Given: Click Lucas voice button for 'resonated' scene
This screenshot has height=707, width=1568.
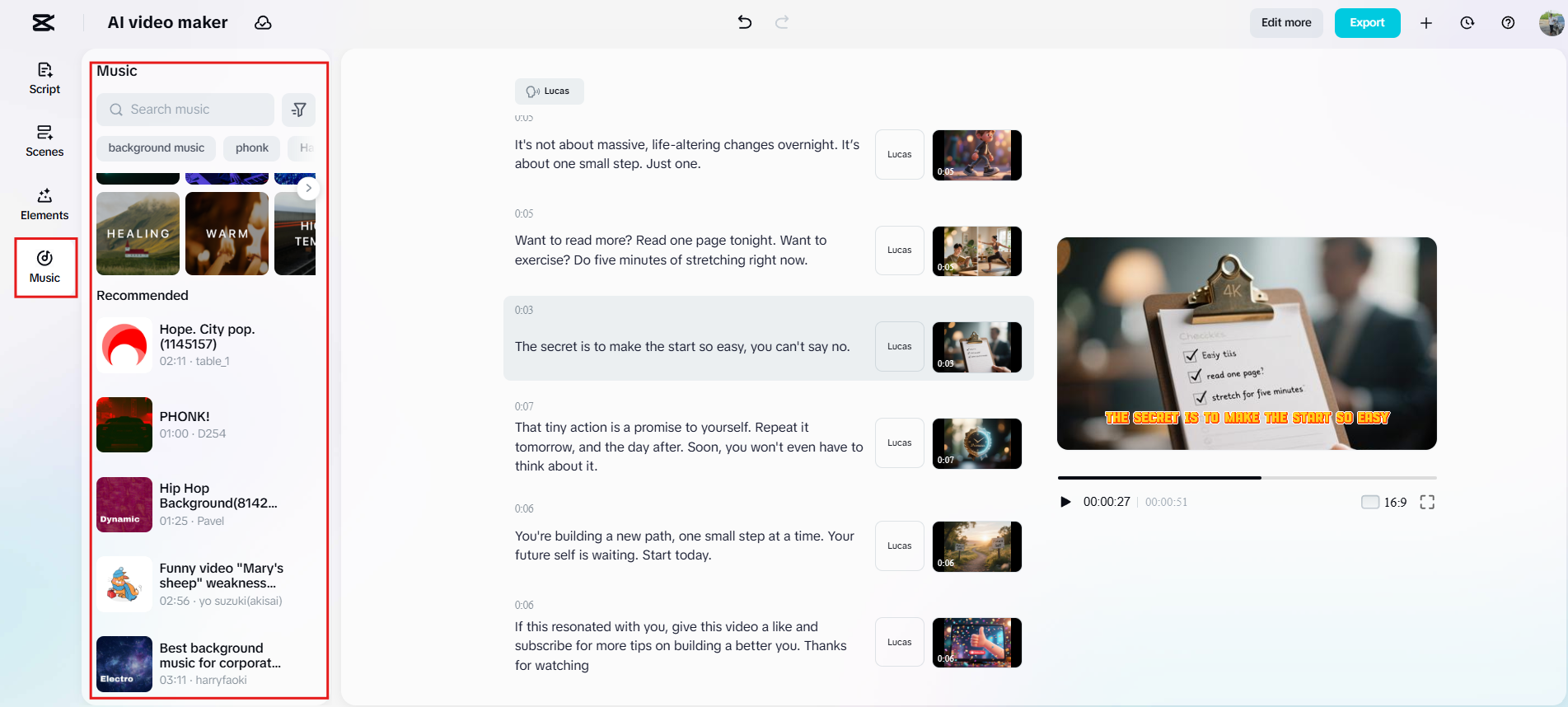Looking at the screenshot, I should pos(900,643).
